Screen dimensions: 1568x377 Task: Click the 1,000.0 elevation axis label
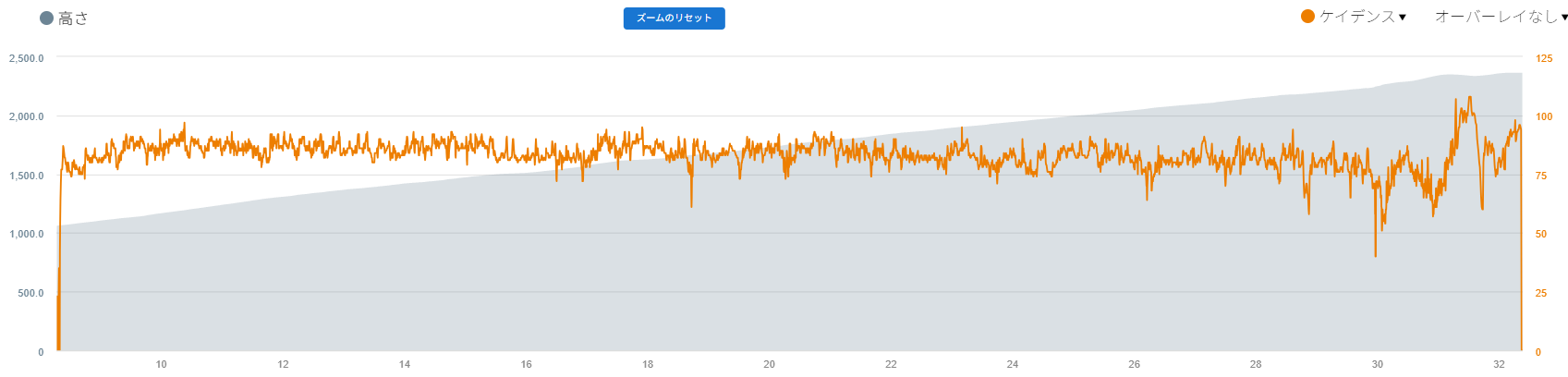[27, 234]
